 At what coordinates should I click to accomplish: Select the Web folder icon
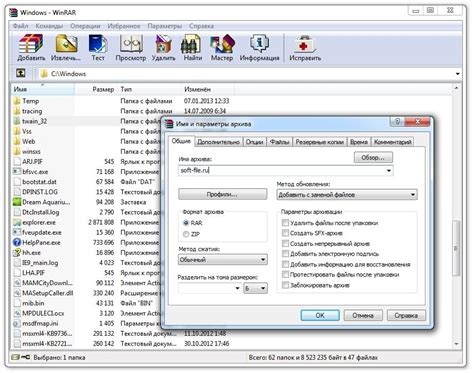pyautogui.click(x=17, y=141)
